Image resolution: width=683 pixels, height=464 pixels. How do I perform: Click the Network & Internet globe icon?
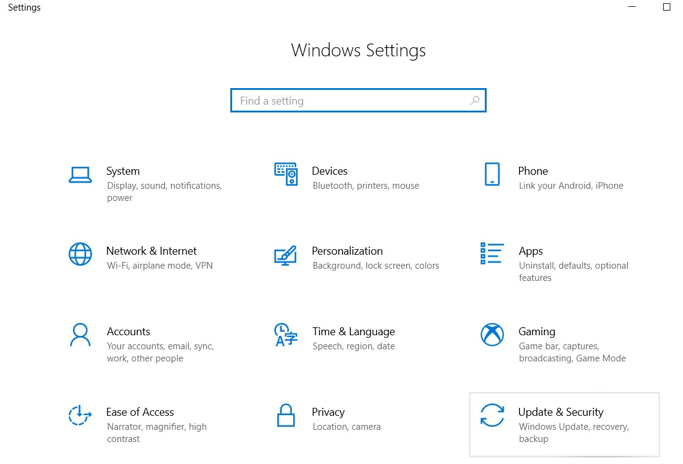pyautogui.click(x=80, y=254)
